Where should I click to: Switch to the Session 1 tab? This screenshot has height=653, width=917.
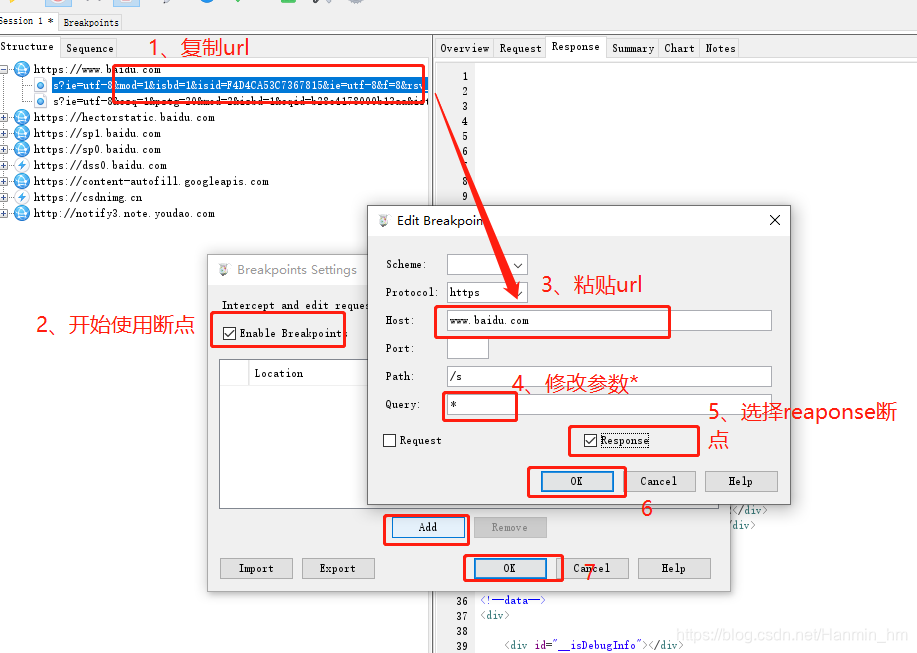tap(27, 20)
